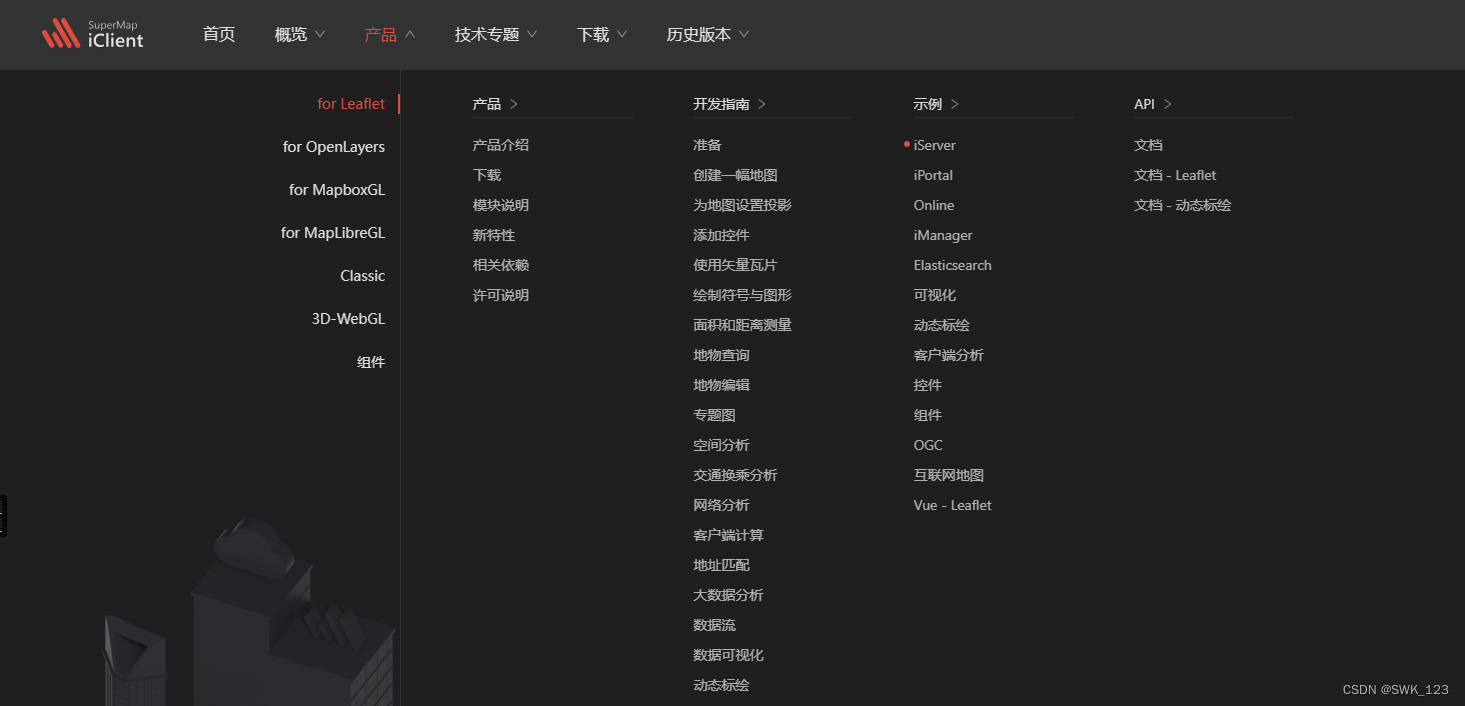Viewport: 1465px width, 706px height.
Task: Open 空间分析 guide
Action: pos(721,445)
